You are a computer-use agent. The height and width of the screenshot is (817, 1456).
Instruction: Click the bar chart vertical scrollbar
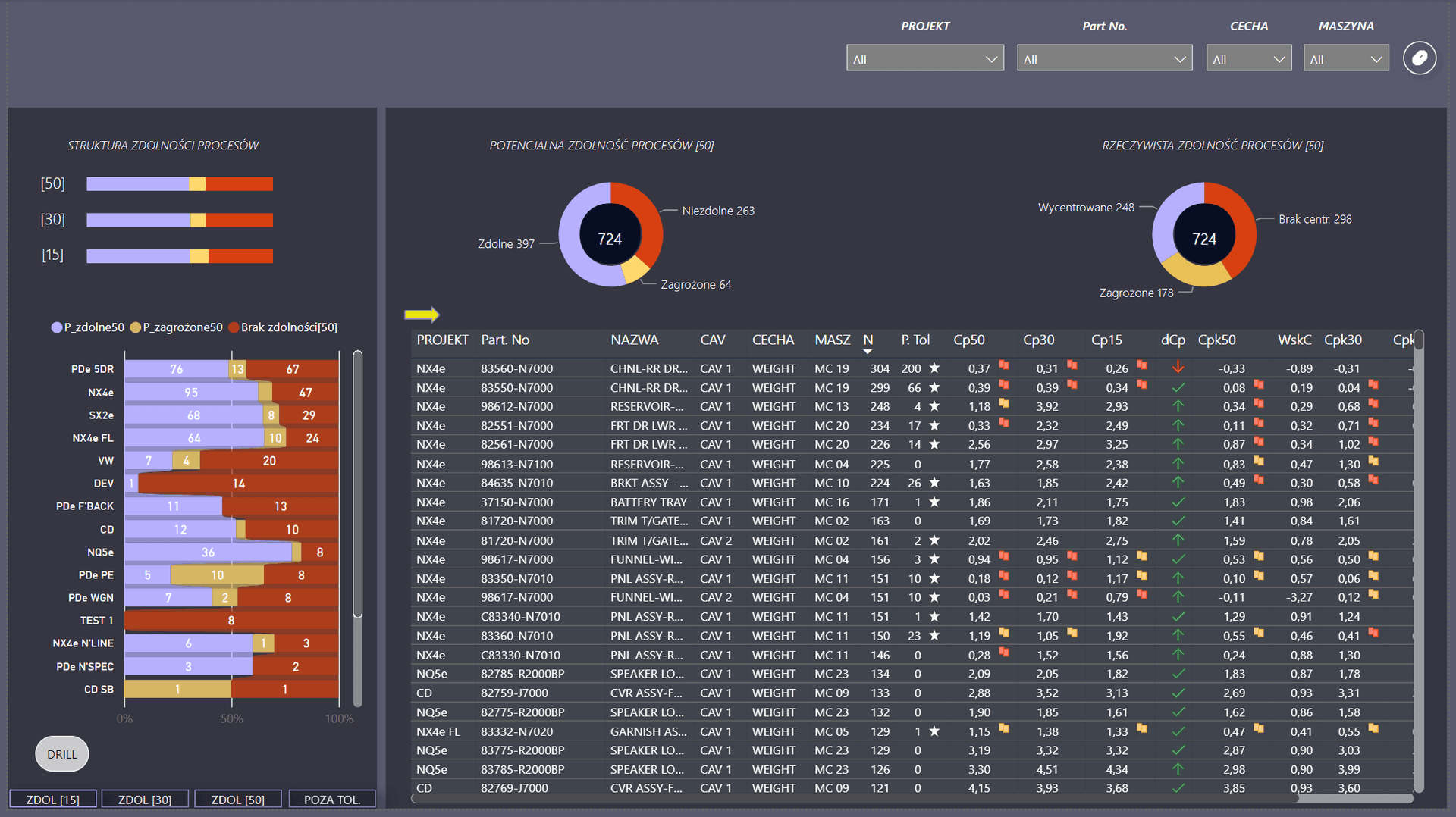pos(357,485)
